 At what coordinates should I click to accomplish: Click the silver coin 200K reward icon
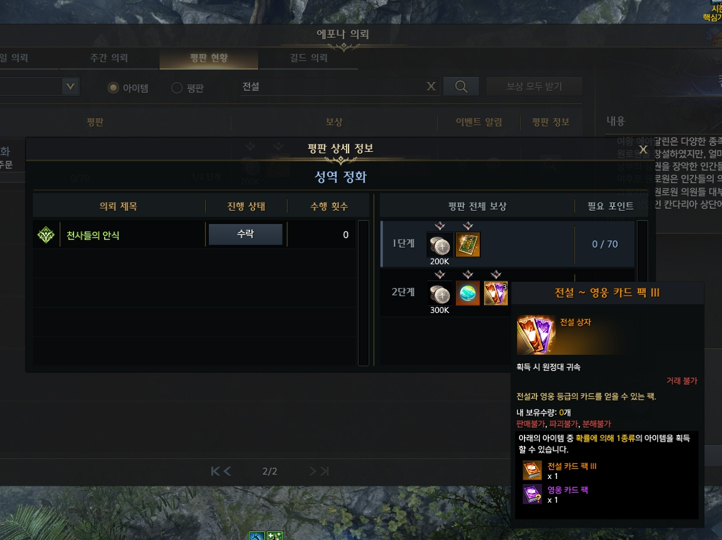[440, 245]
